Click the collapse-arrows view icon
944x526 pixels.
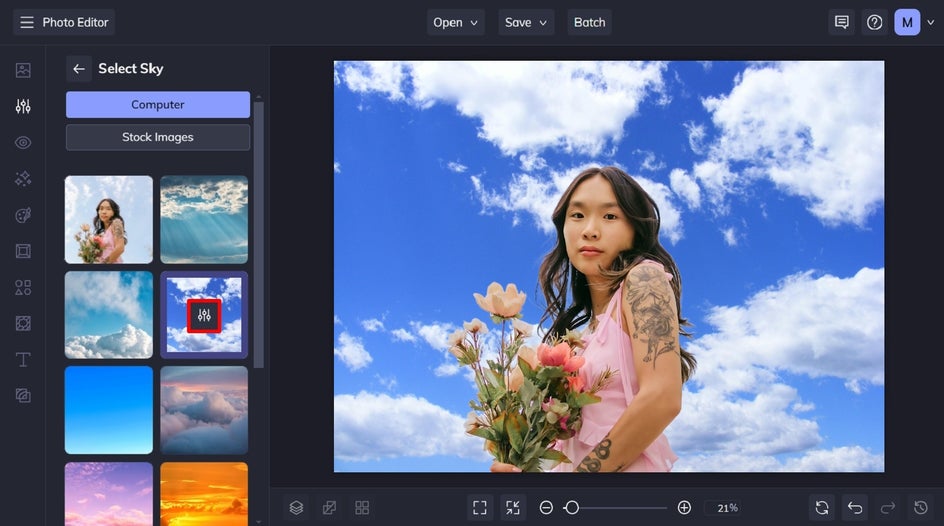[x=513, y=508]
